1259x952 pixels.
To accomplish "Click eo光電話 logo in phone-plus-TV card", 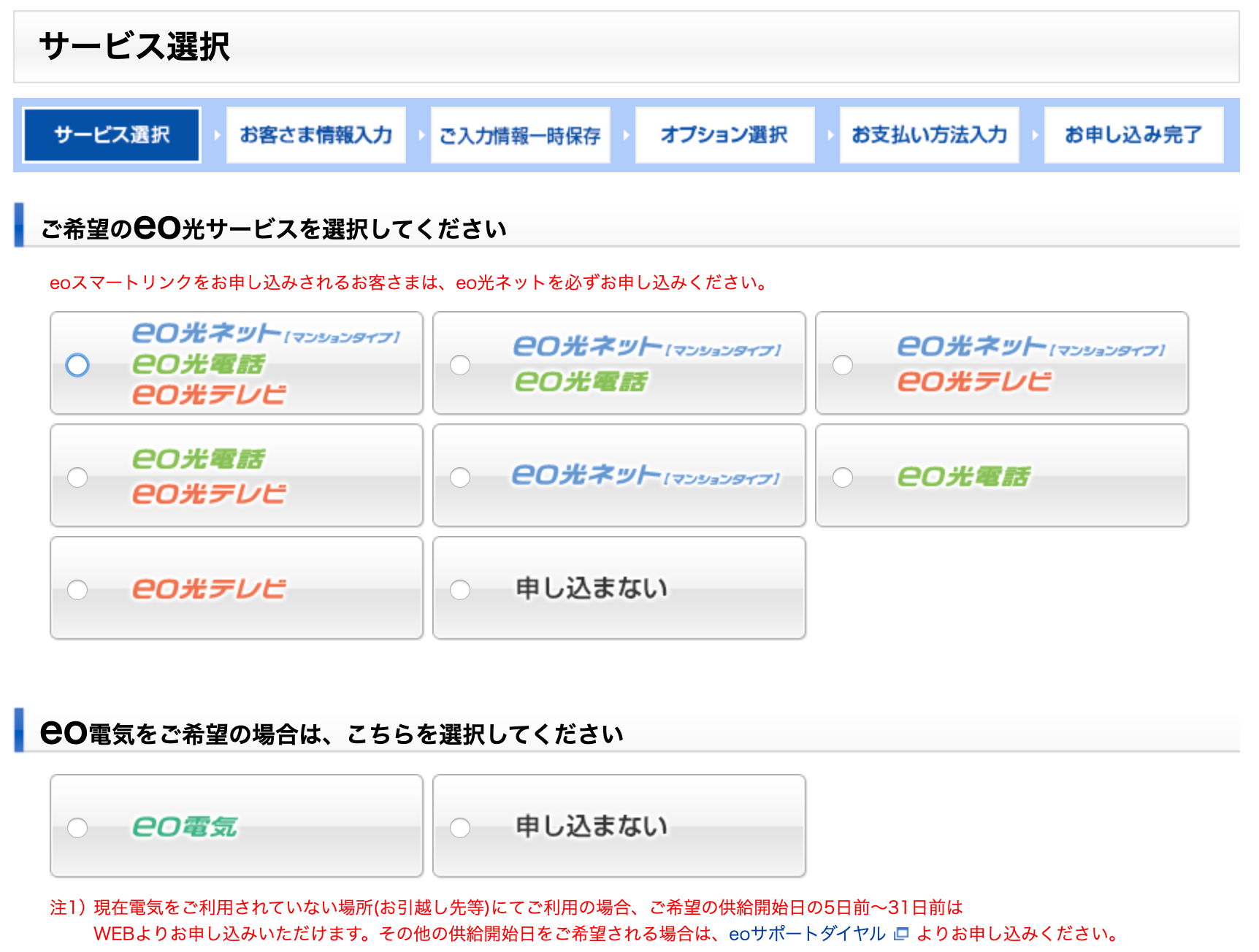I will coord(199,458).
